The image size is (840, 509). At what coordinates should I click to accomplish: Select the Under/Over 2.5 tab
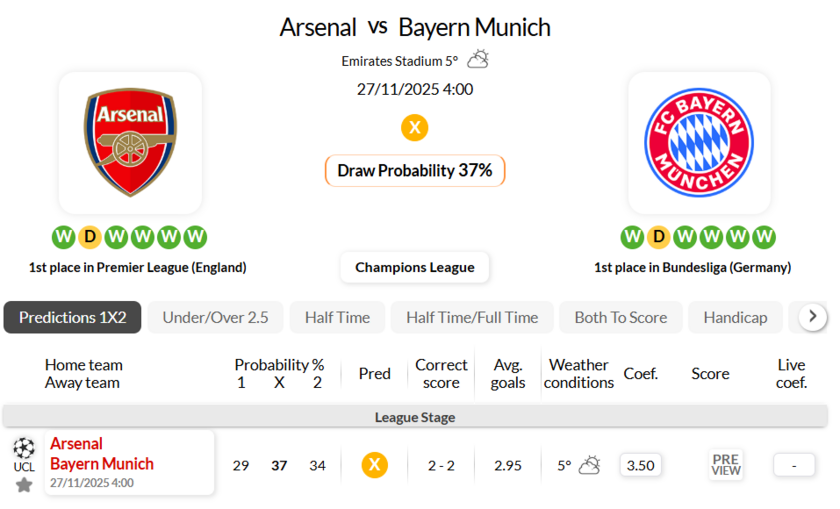coord(215,317)
